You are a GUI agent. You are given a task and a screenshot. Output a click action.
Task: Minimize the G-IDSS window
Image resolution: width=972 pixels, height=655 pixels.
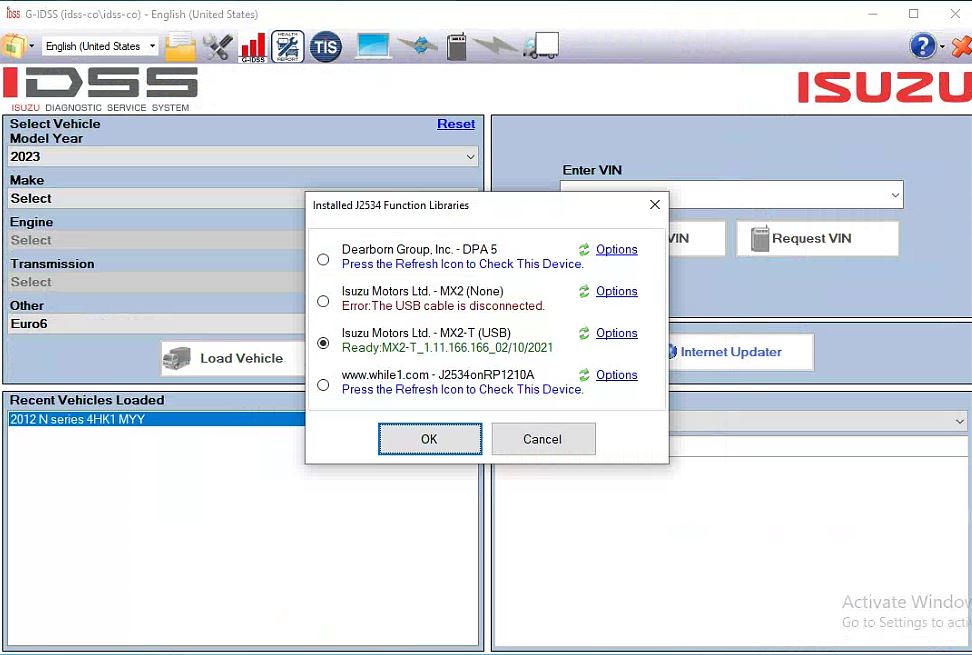point(873,14)
